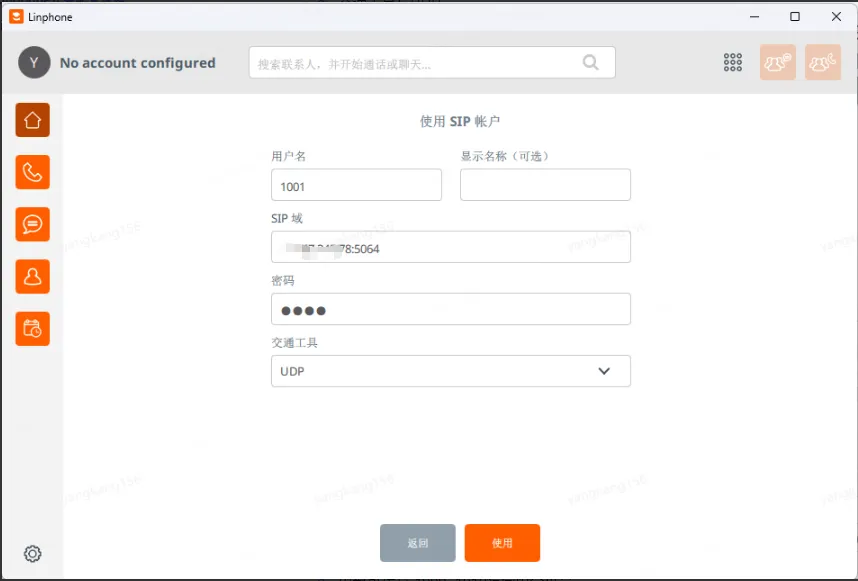Open the conversations chat panel

click(x=32, y=224)
